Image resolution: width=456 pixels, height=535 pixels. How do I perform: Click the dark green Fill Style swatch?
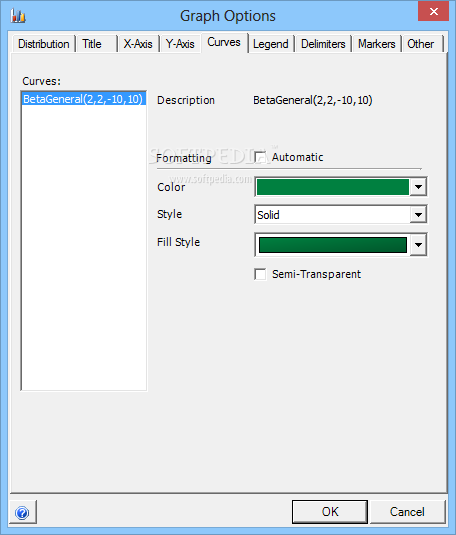(333, 245)
